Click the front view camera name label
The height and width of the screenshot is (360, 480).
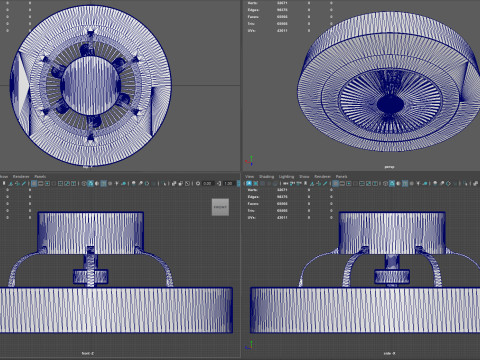coord(88,353)
